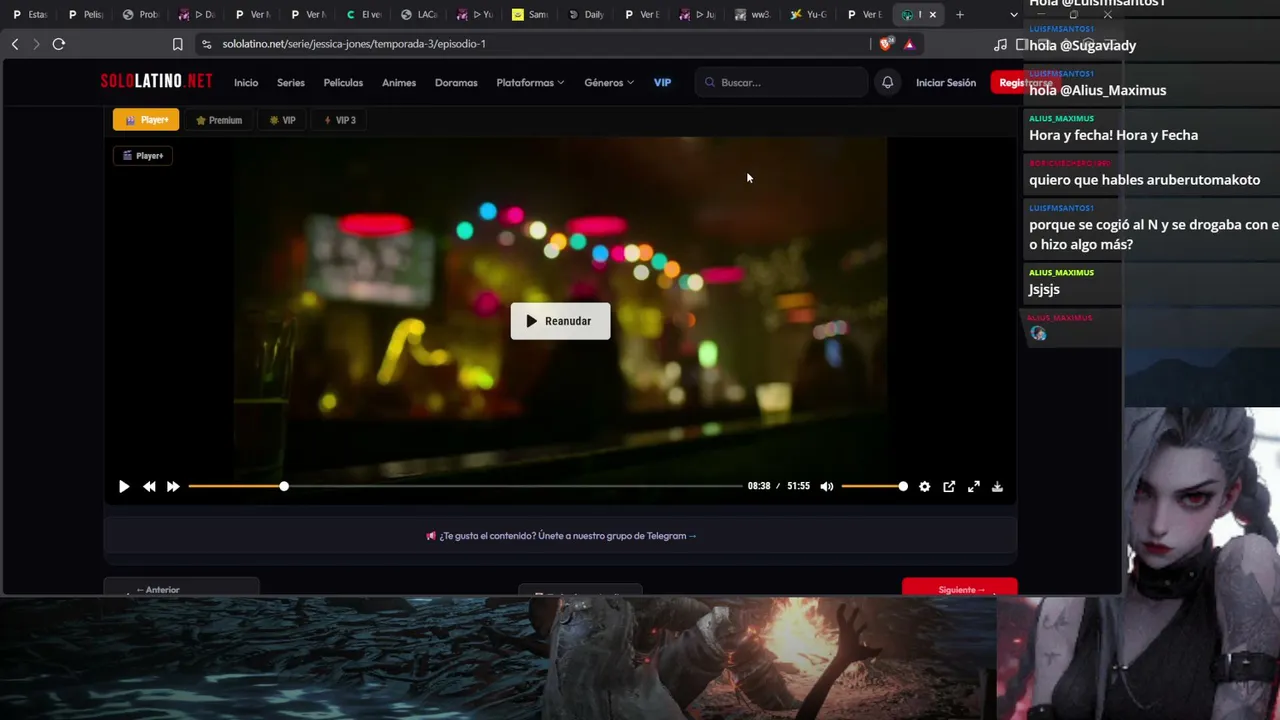Open the Telegram group link
The width and height of the screenshot is (1280, 720).
pos(561,536)
